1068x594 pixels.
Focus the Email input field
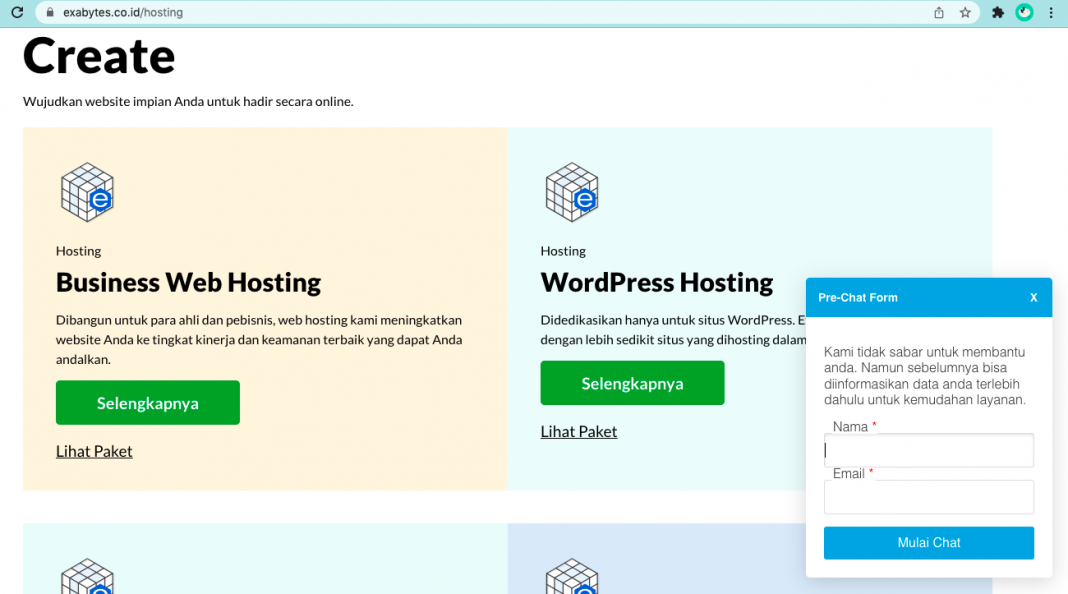[928, 497]
